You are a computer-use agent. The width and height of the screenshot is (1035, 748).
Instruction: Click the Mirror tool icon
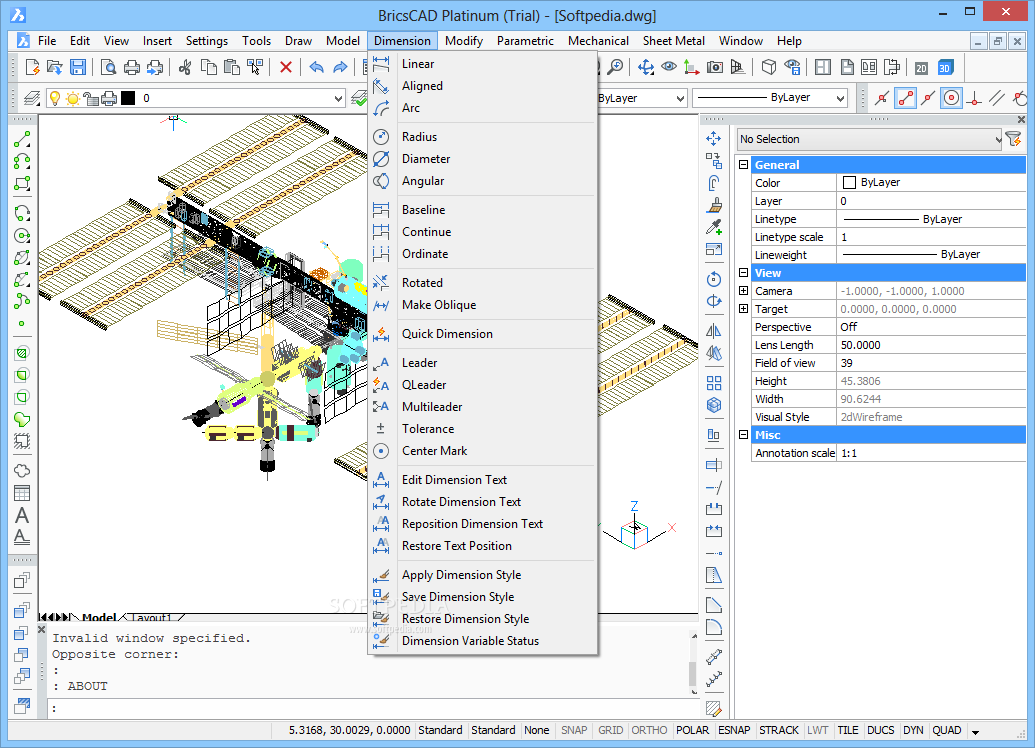(714, 331)
